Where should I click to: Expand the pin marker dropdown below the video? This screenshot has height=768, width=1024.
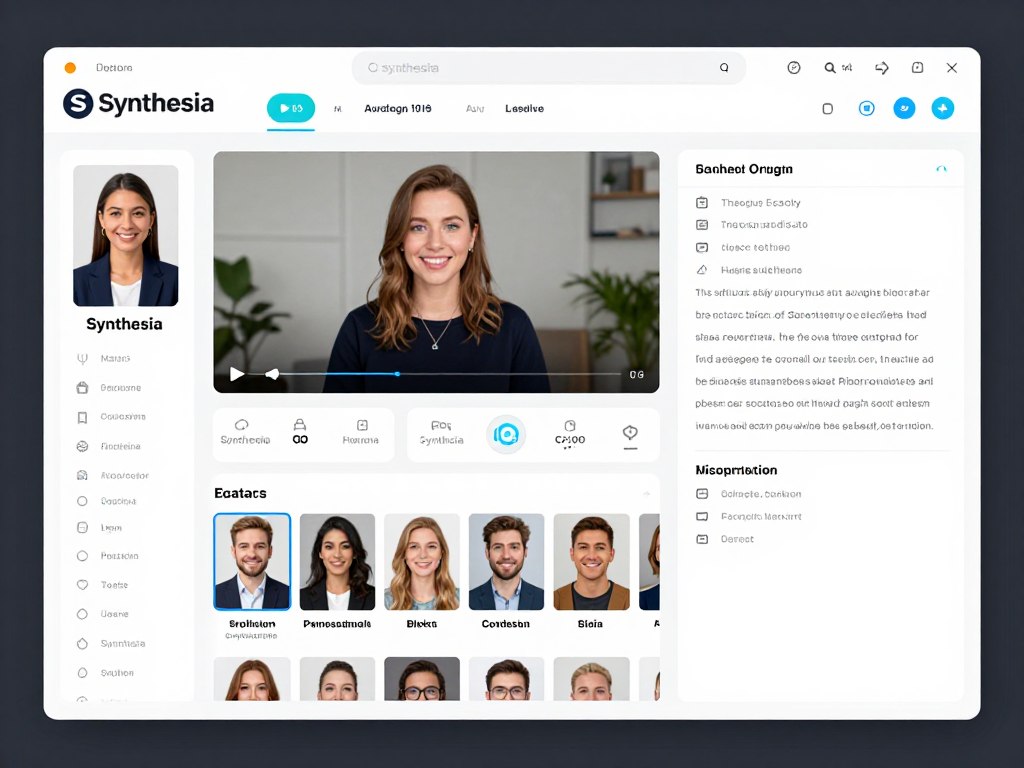(x=629, y=434)
